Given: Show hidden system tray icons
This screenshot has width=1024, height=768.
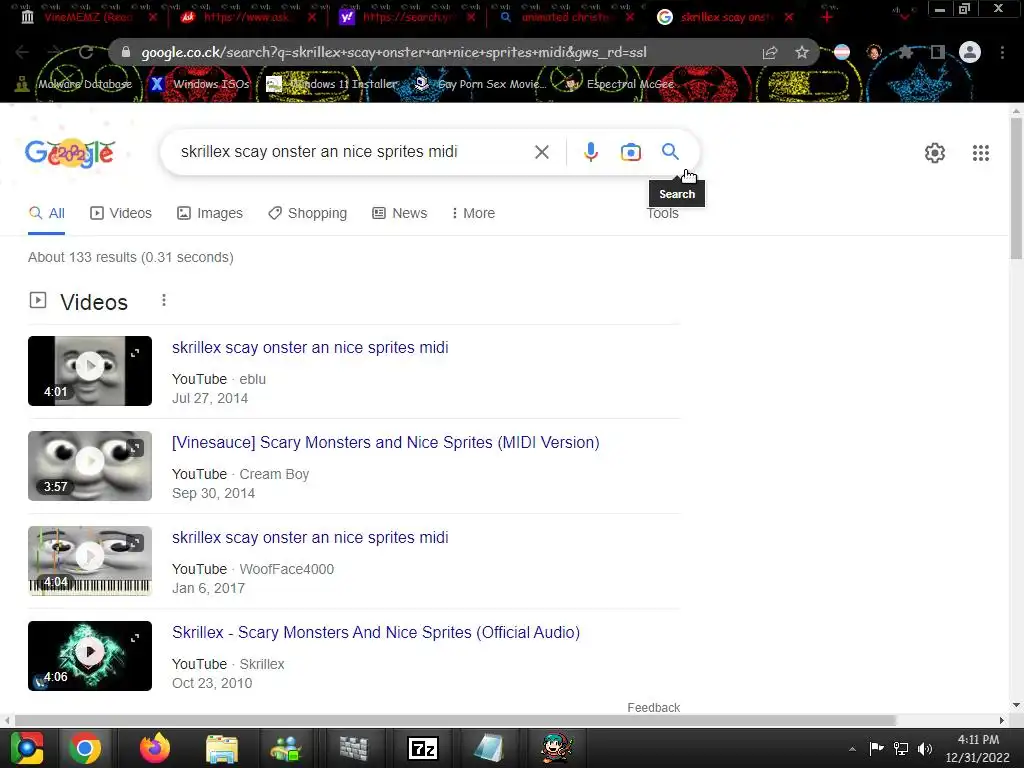Looking at the screenshot, I should [x=852, y=749].
